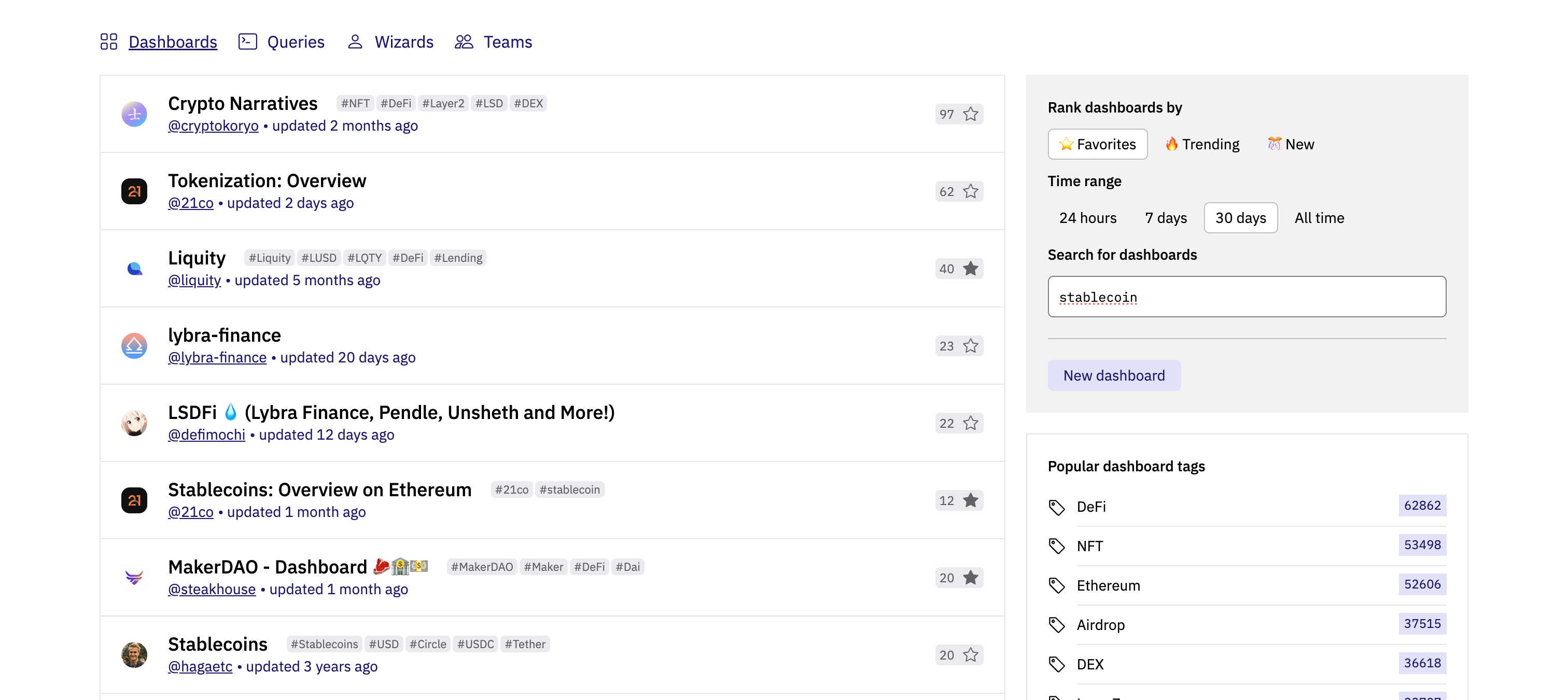Click the DeFi tag icon in popular tags
Screen dimensions: 1568x700
[x=1057, y=507]
